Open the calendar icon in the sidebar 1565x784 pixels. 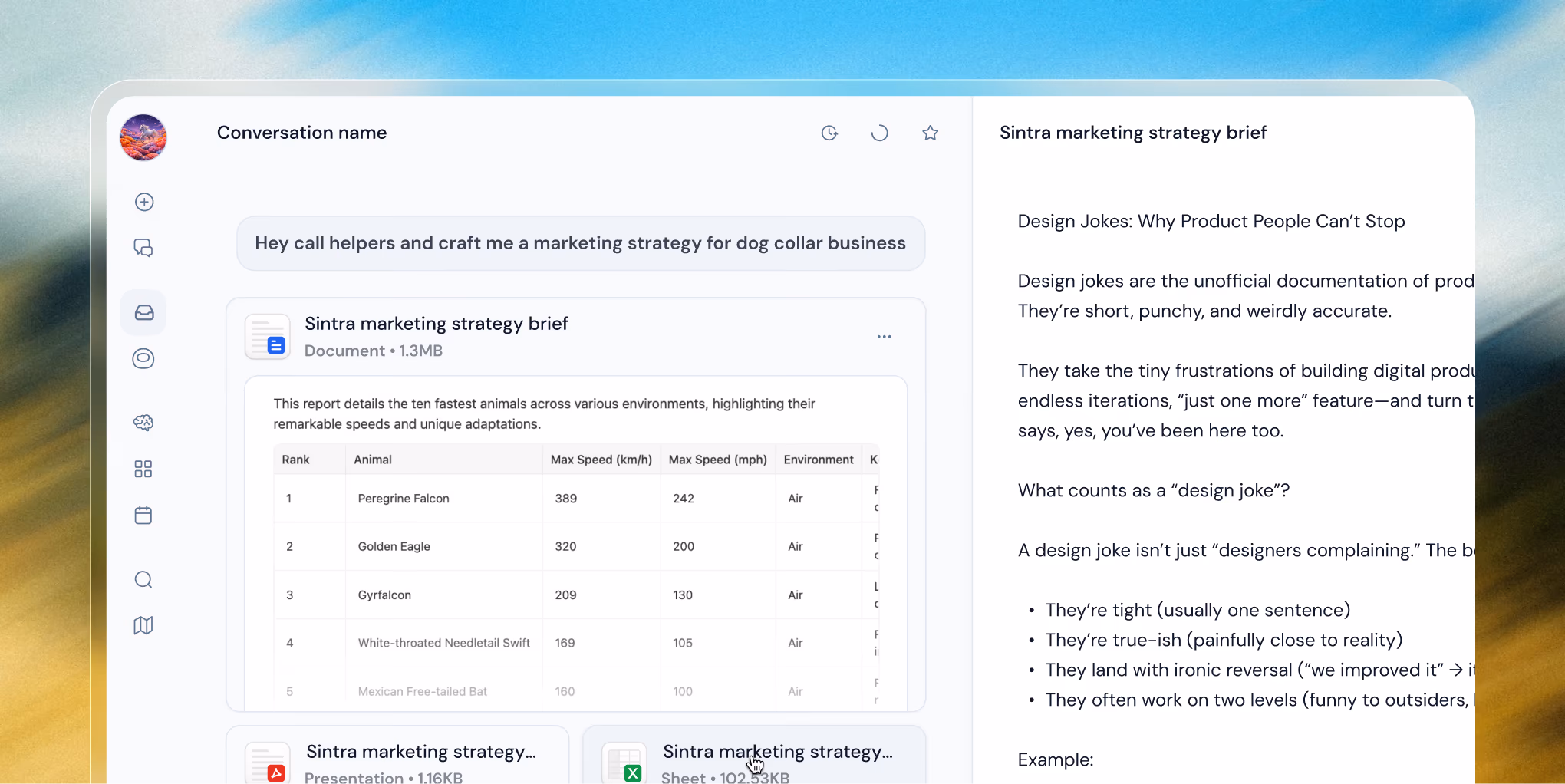(143, 515)
